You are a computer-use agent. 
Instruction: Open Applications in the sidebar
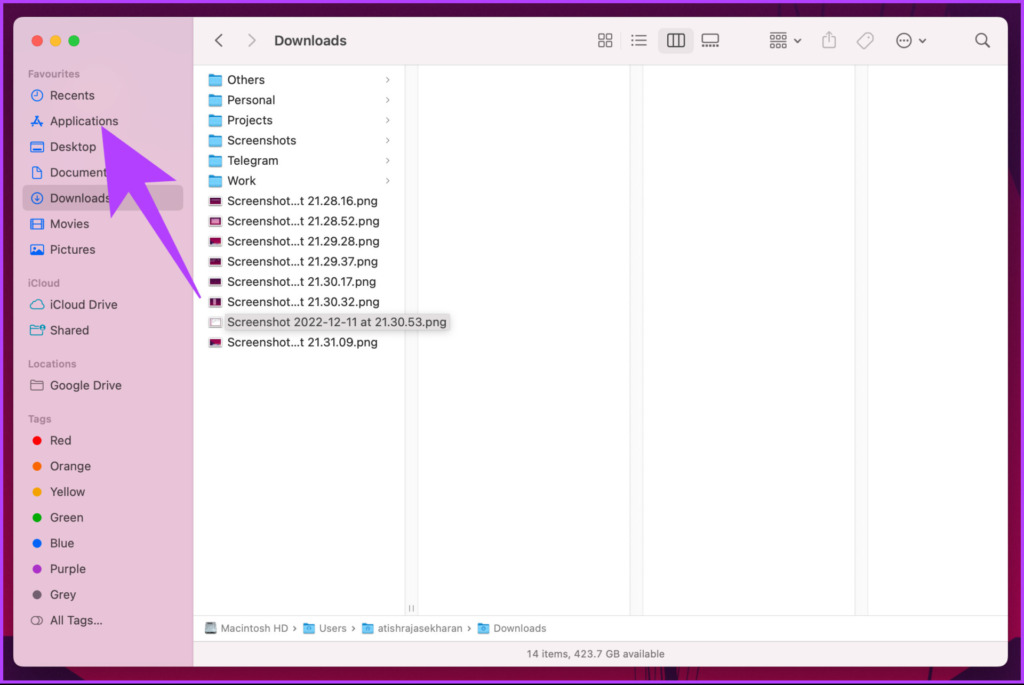click(103, 121)
